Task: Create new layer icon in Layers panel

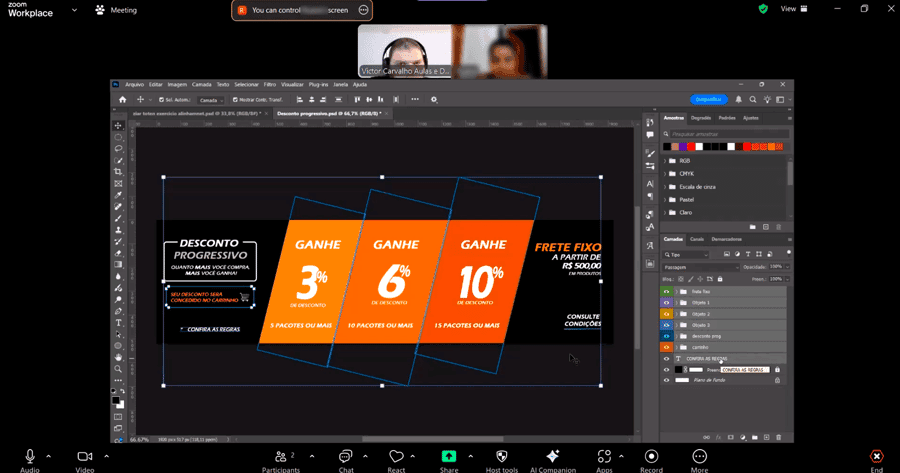Action: click(x=766, y=437)
